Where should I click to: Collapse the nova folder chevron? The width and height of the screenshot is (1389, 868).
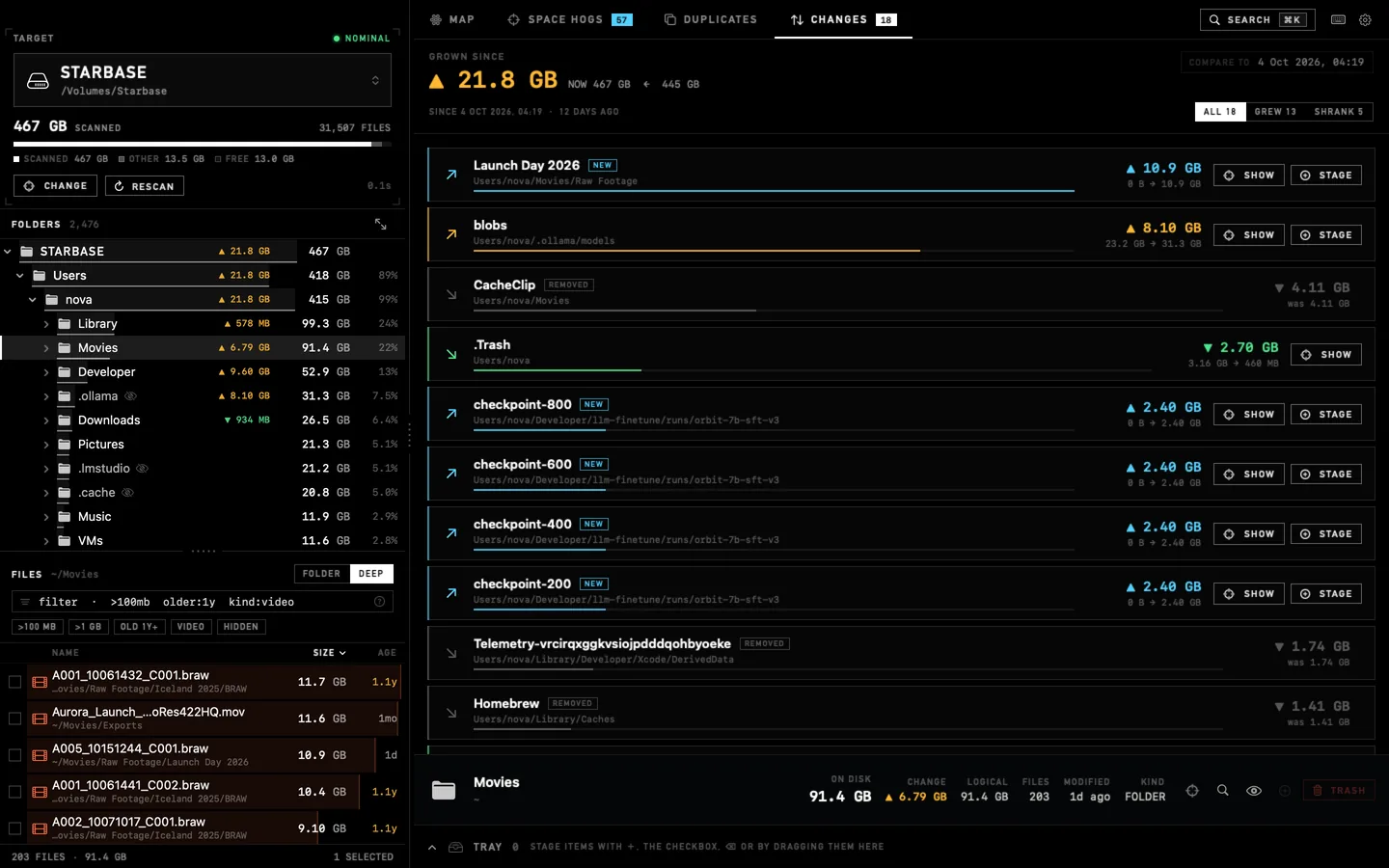pyautogui.click(x=33, y=300)
